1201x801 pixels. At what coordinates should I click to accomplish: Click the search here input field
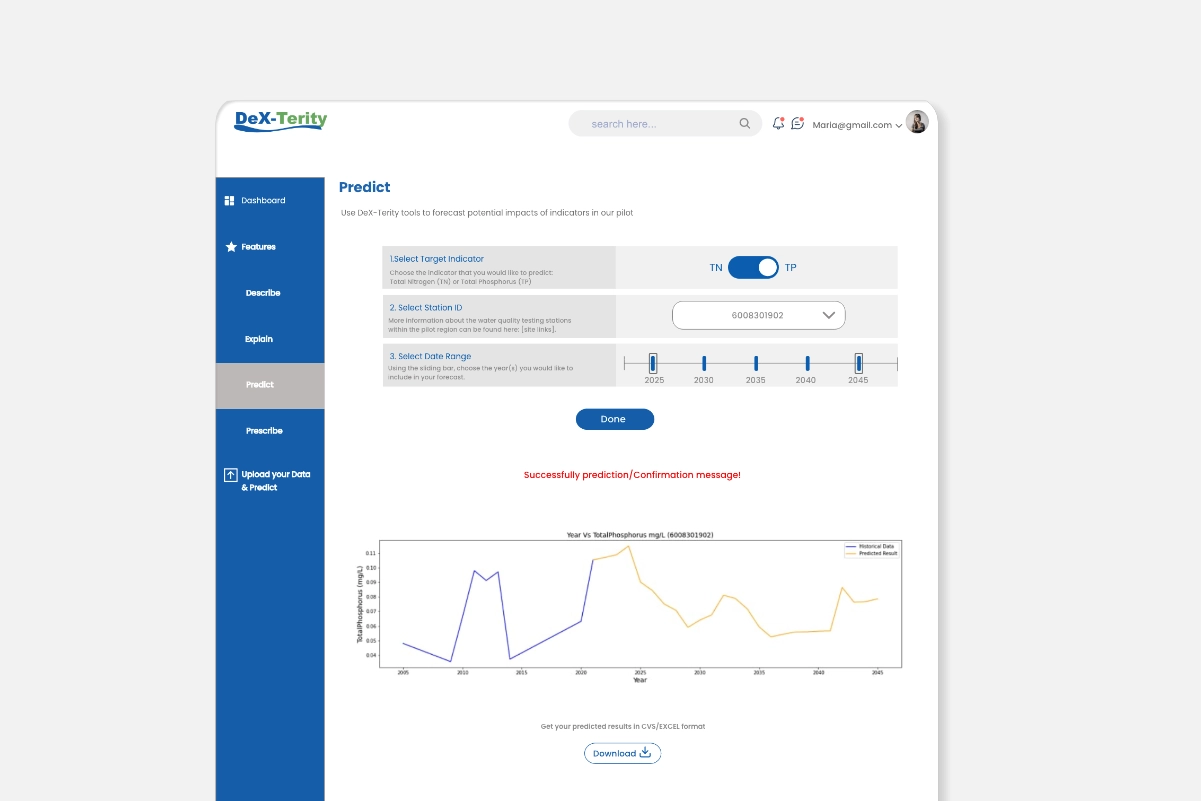[665, 124]
